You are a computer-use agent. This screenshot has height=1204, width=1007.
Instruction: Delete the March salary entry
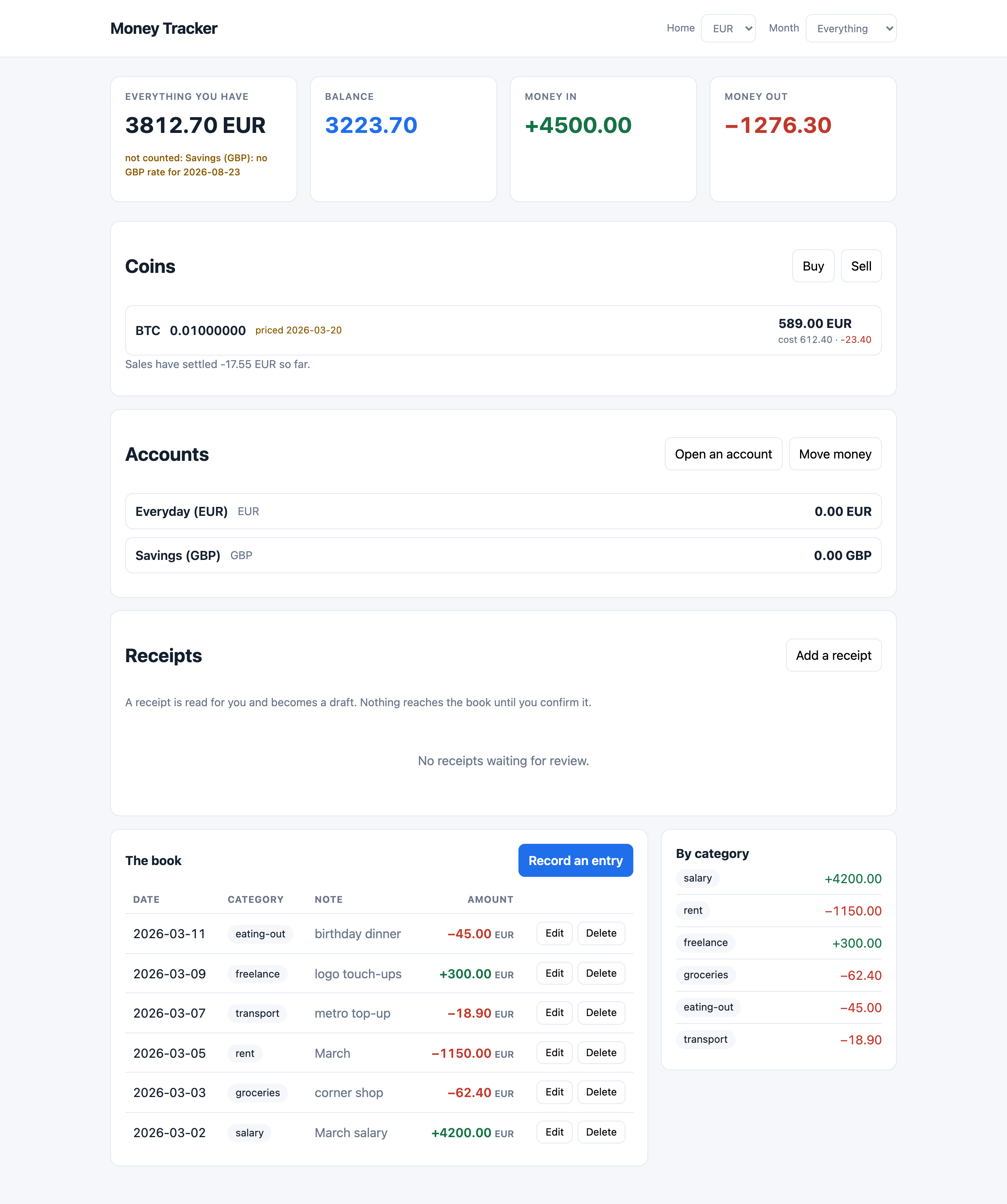pos(601,1132)
